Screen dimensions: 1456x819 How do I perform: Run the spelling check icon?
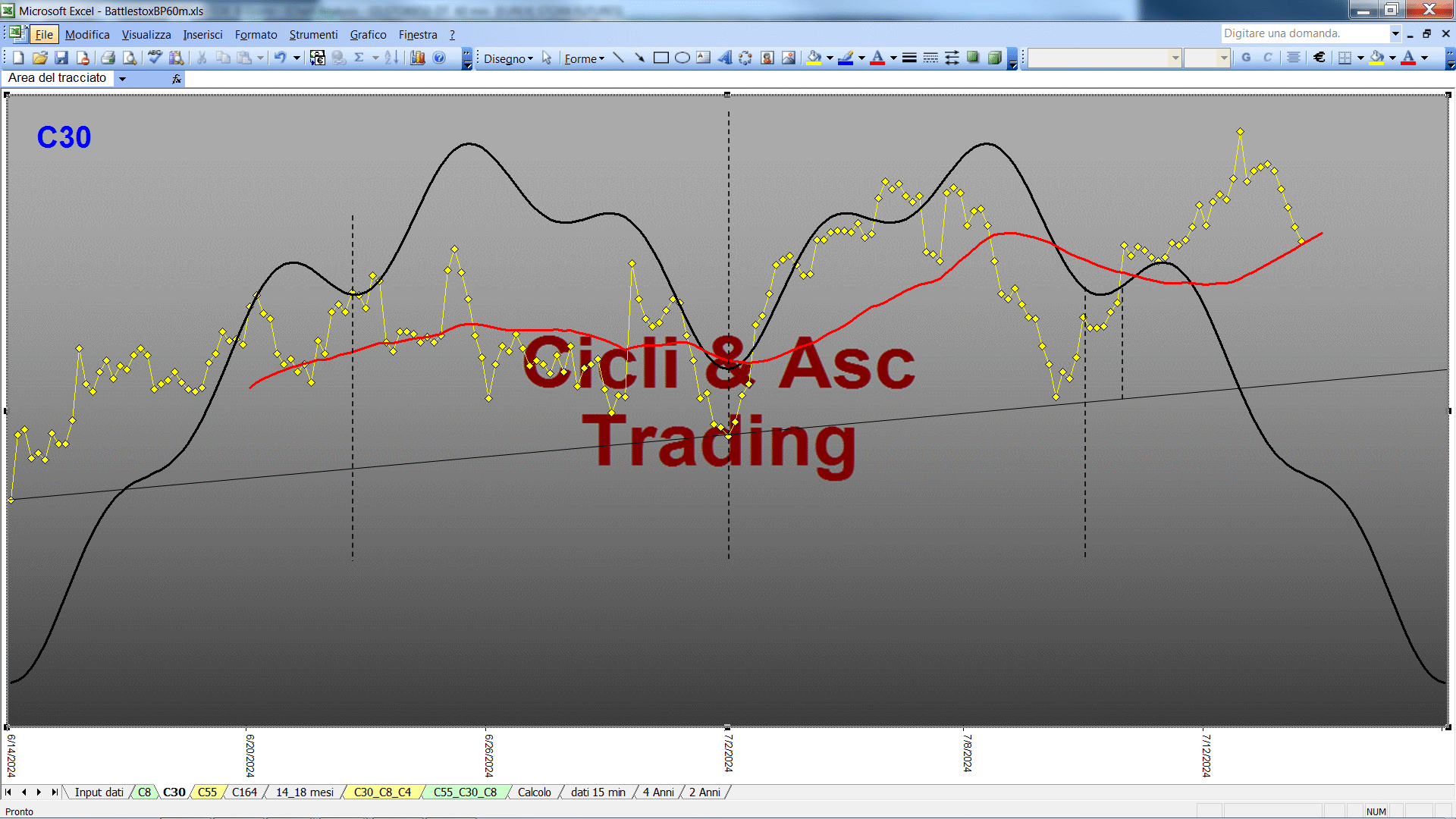(155, 58)
